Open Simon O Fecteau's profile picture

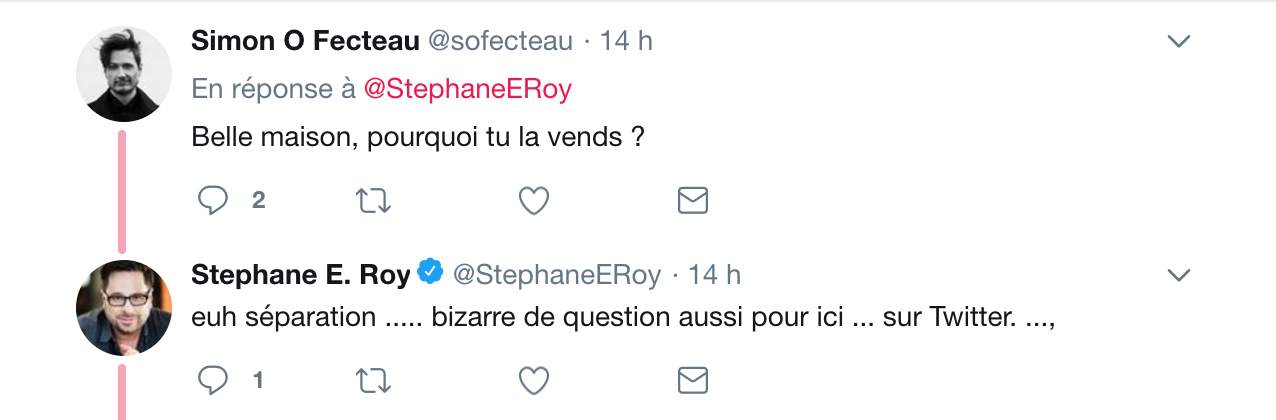coord(124,74)
